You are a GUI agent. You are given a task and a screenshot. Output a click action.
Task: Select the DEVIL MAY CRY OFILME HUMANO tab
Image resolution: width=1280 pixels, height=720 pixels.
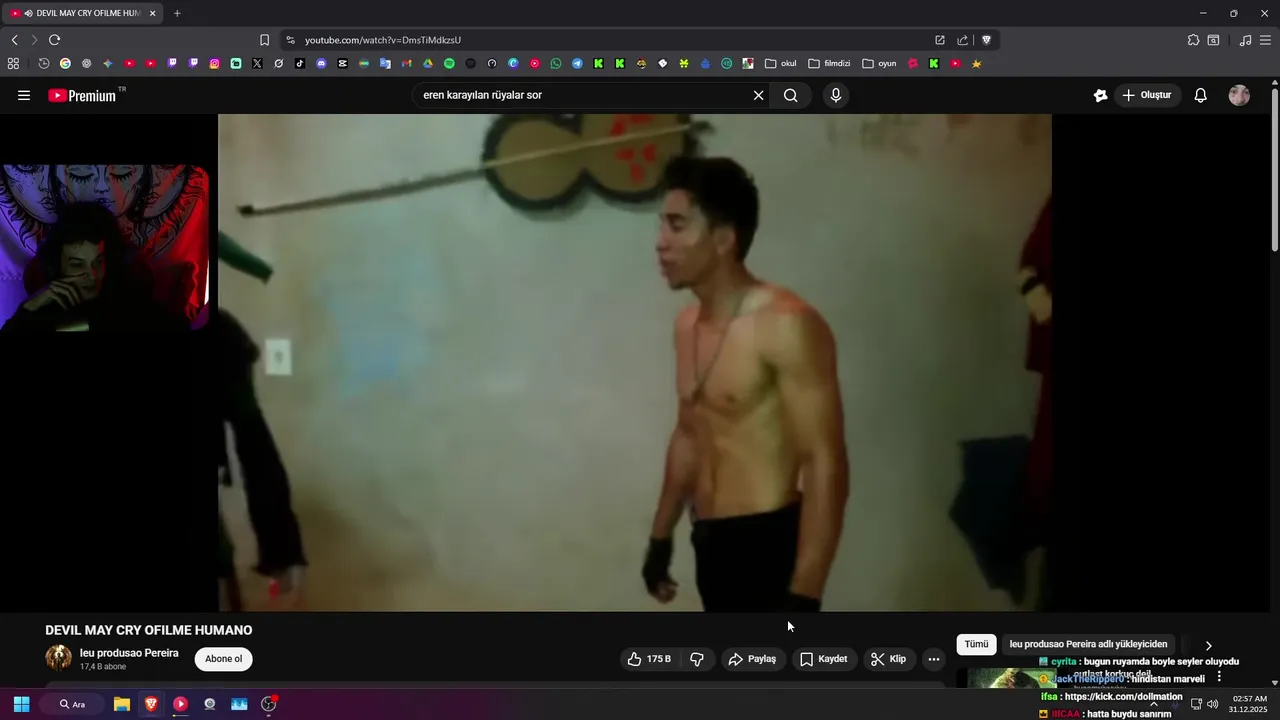coord(82,13)
